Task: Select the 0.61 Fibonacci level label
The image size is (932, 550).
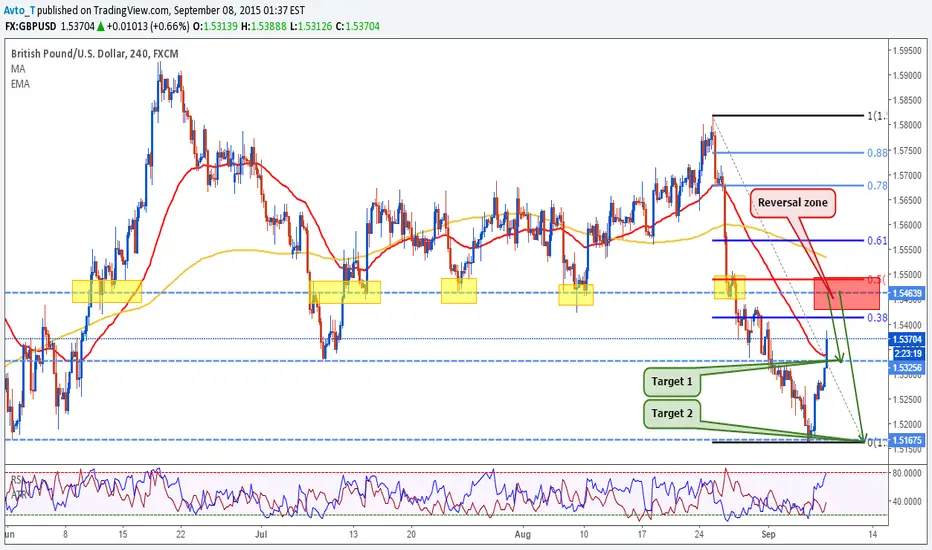Action: click(877, 240)
